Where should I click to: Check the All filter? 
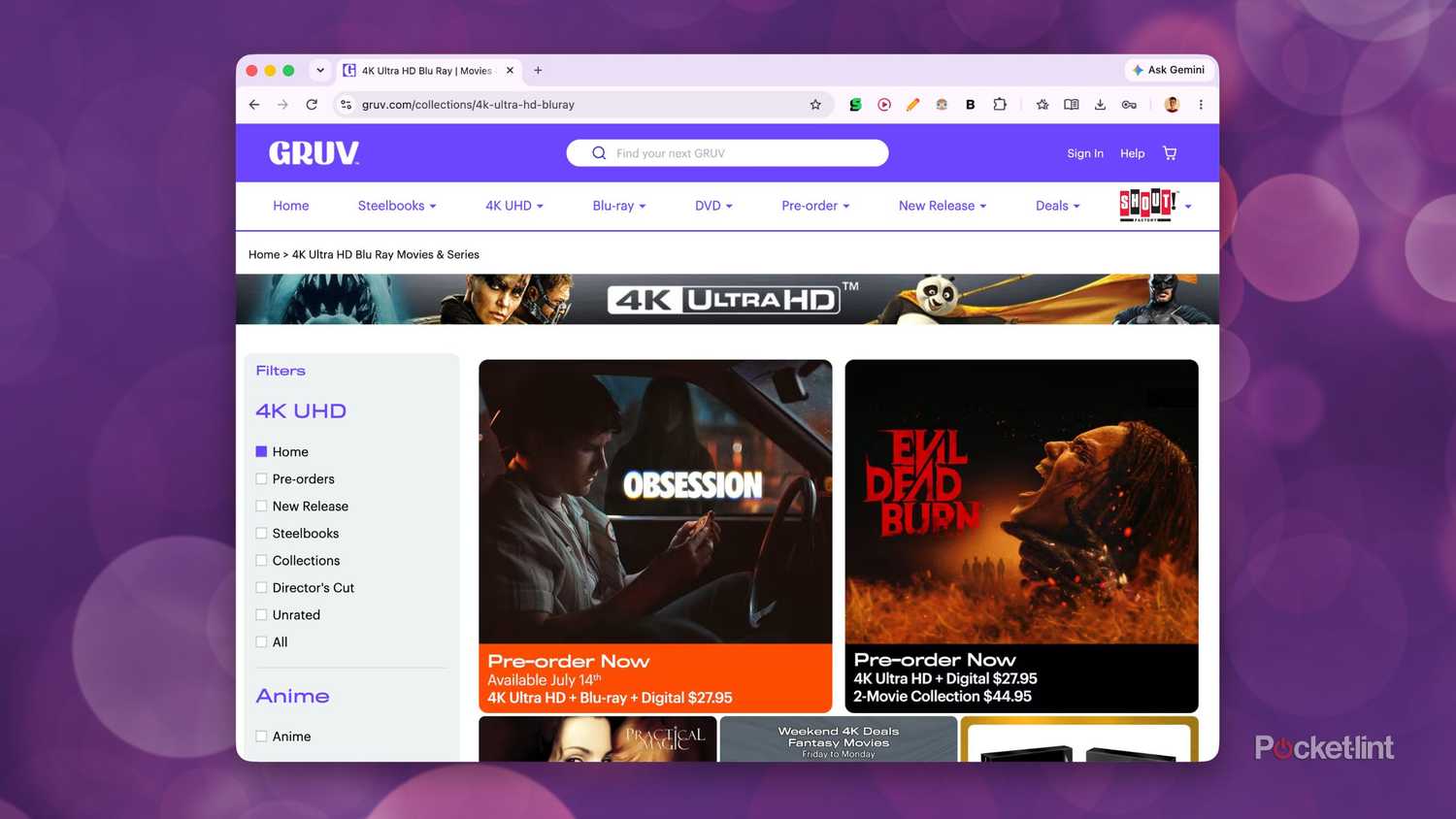coord(261,641)
